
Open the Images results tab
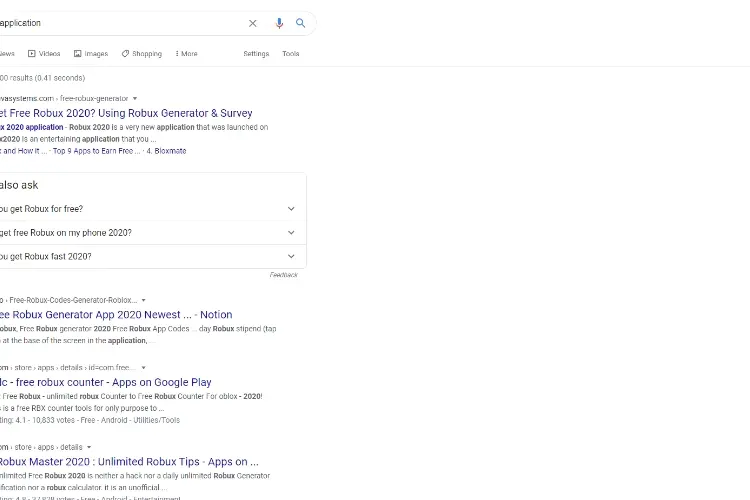click(x=91, y=54)
